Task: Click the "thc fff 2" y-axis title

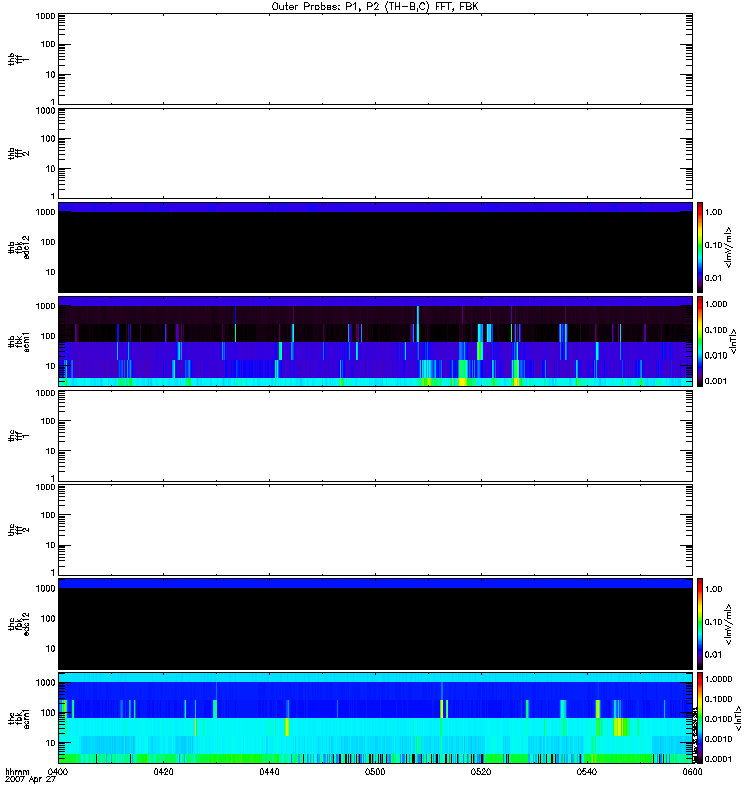Action: (x=19, y=530)
